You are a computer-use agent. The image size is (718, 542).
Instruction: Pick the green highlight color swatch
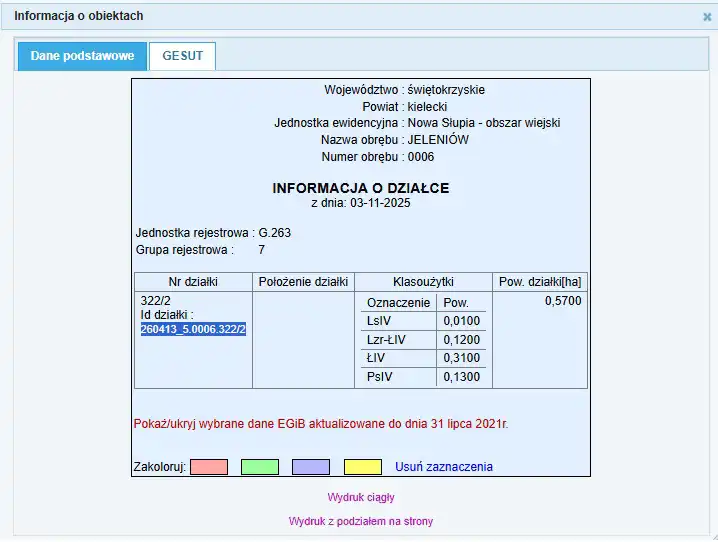[260, 467]
